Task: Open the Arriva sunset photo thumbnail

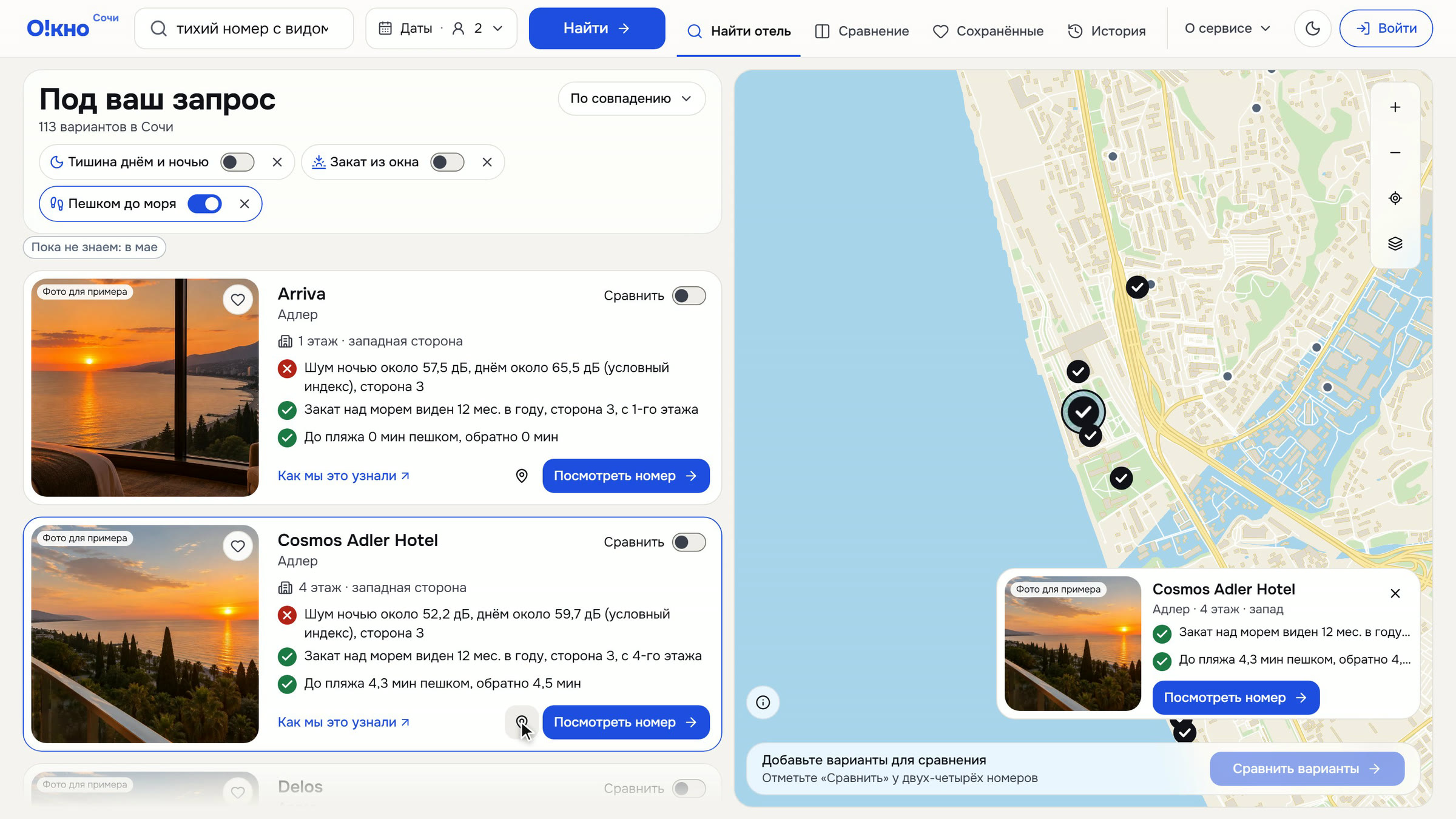Action: [145, 388]
